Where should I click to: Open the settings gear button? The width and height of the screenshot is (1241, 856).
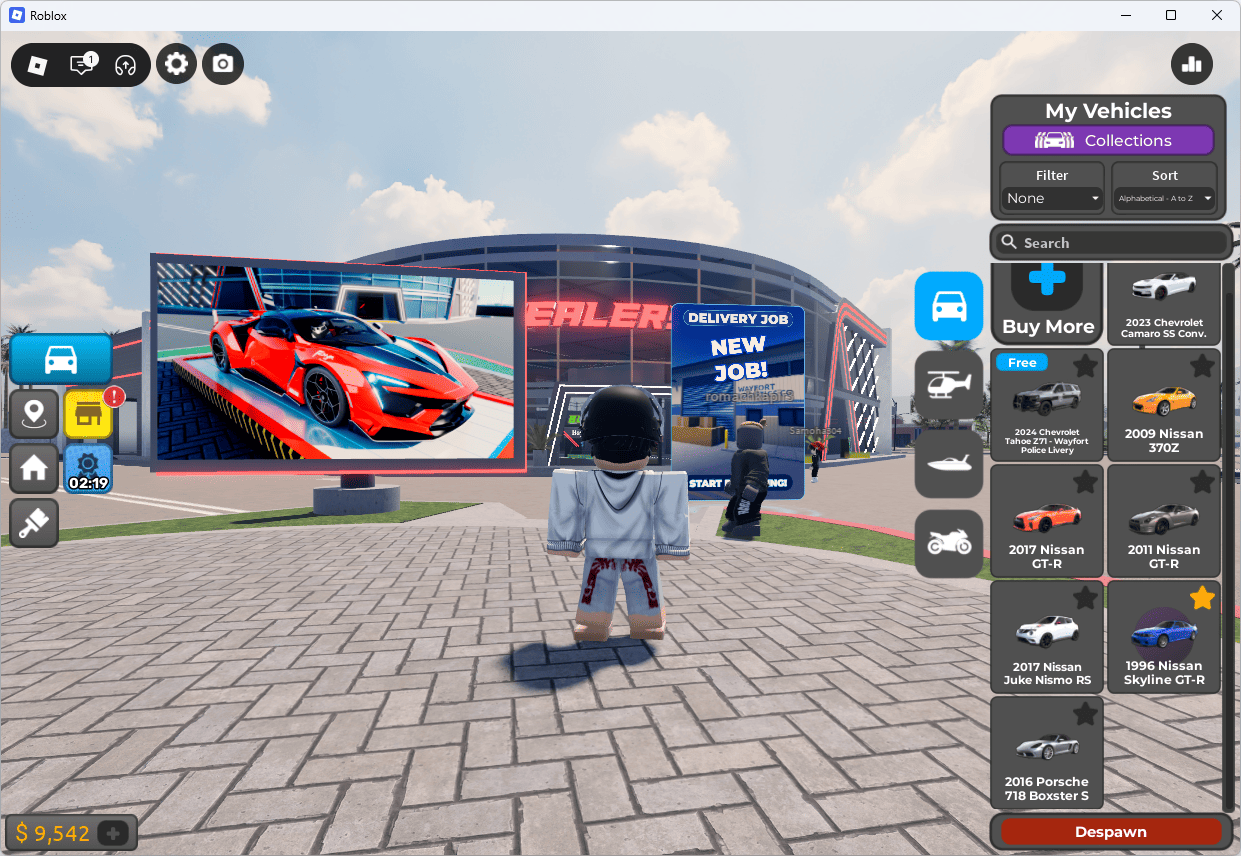176,64
